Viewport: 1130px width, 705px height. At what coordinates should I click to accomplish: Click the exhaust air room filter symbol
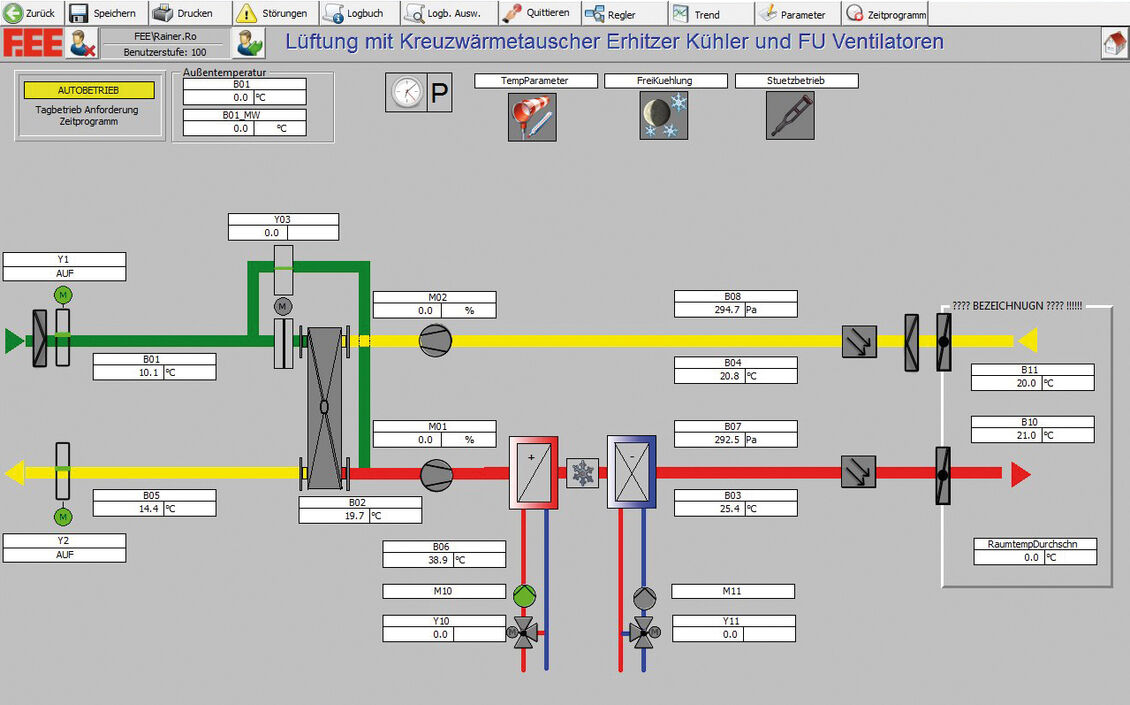(912, 343)
